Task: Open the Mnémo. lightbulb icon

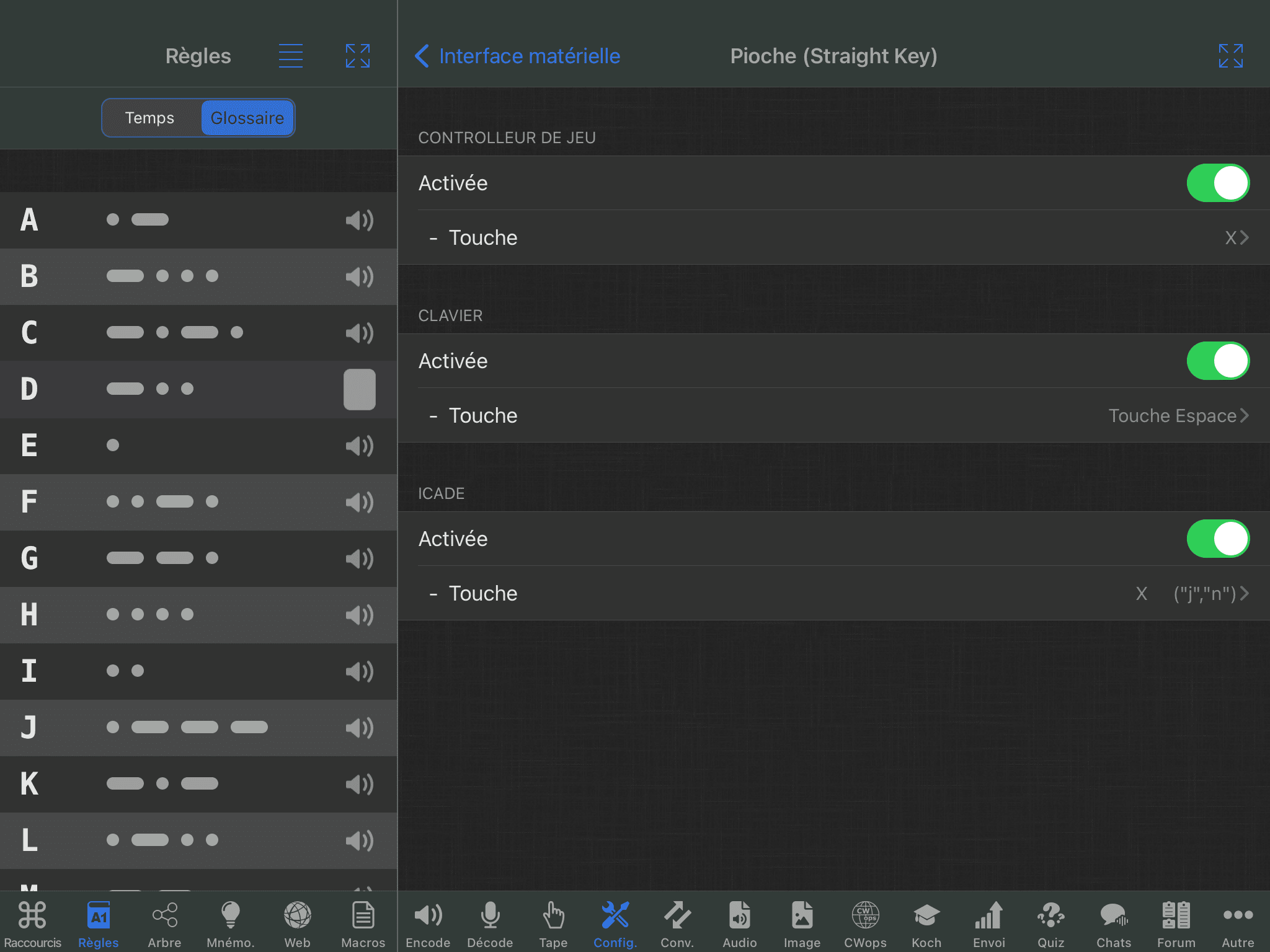Action: pyautogui.click(x=231, y=923)
